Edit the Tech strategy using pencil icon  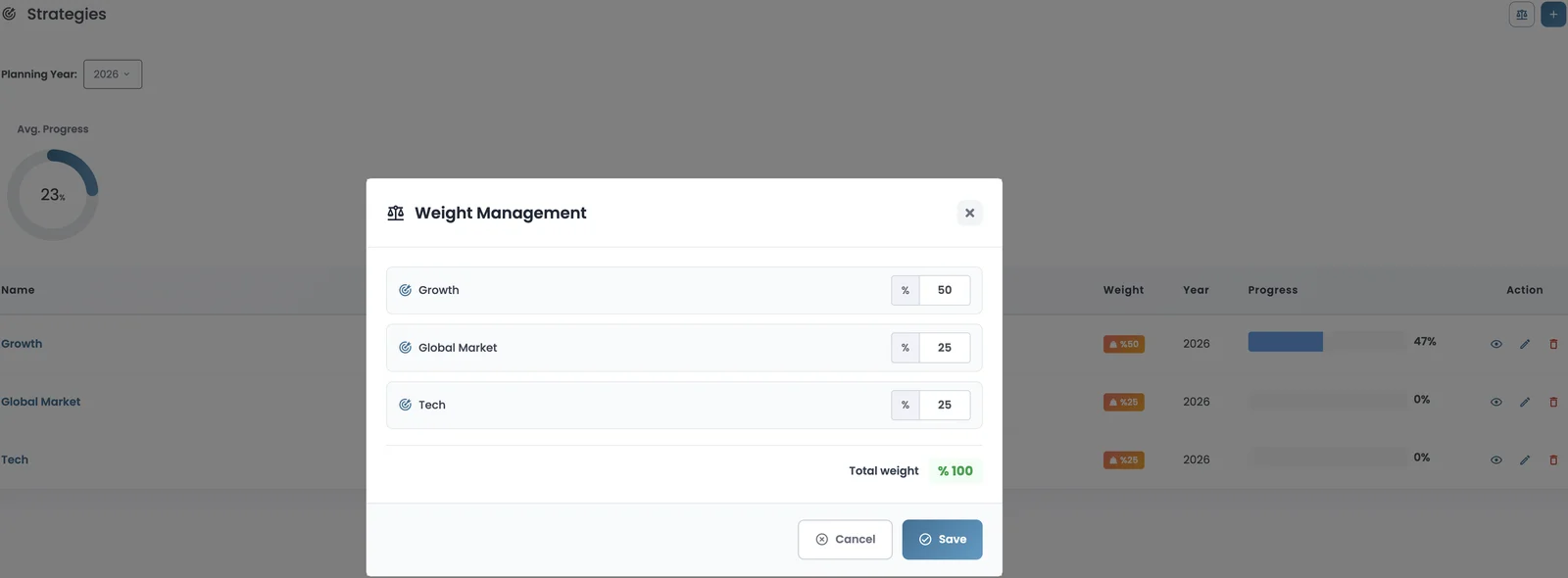pos(1525,459)
